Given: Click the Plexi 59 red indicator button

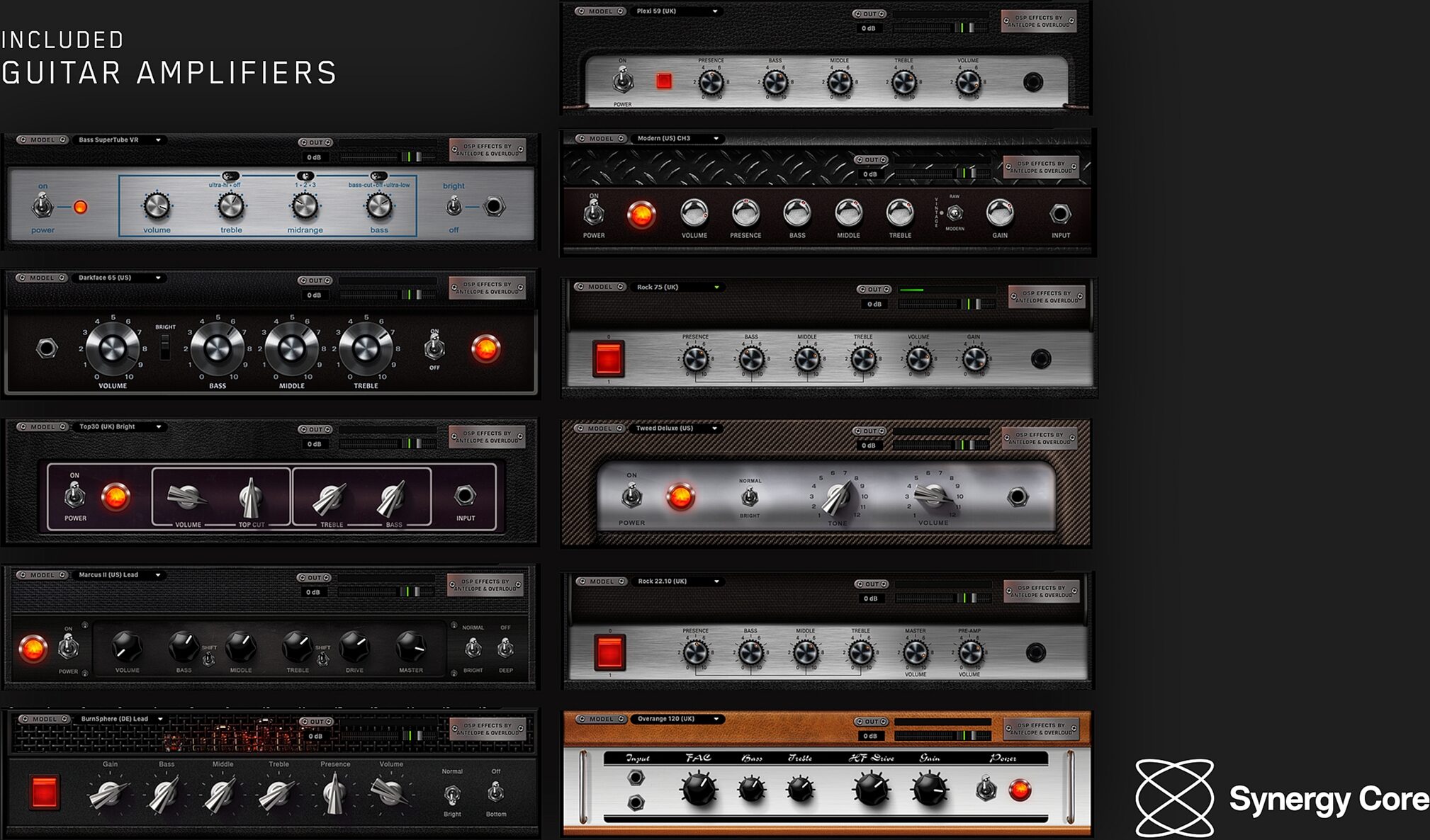Looking at the screenshot, I should click(664, 81).
